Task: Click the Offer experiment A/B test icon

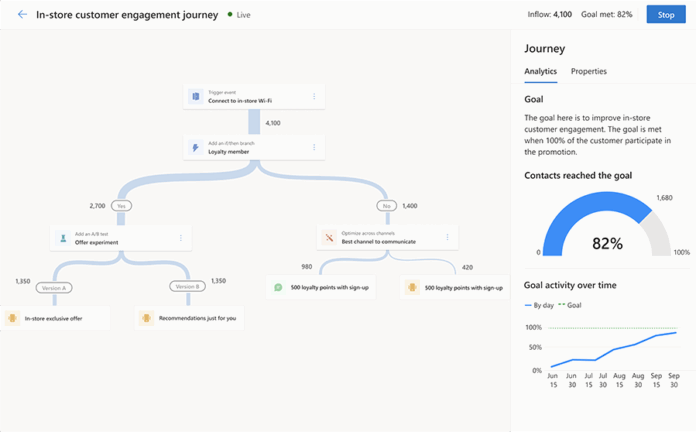Action: [x=63, y=238]
